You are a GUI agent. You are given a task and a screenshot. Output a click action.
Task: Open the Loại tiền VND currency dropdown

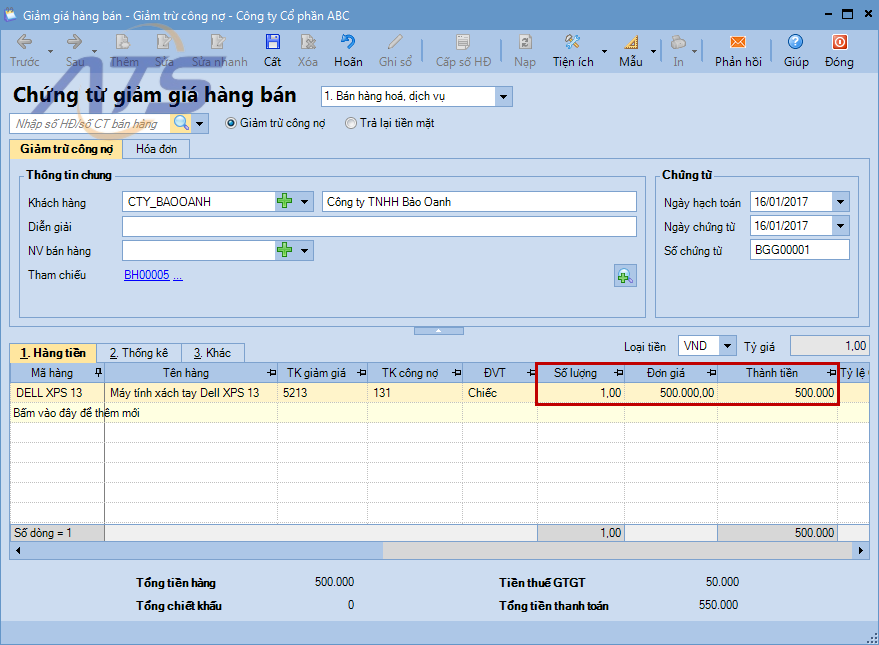[x=727, y=346]
